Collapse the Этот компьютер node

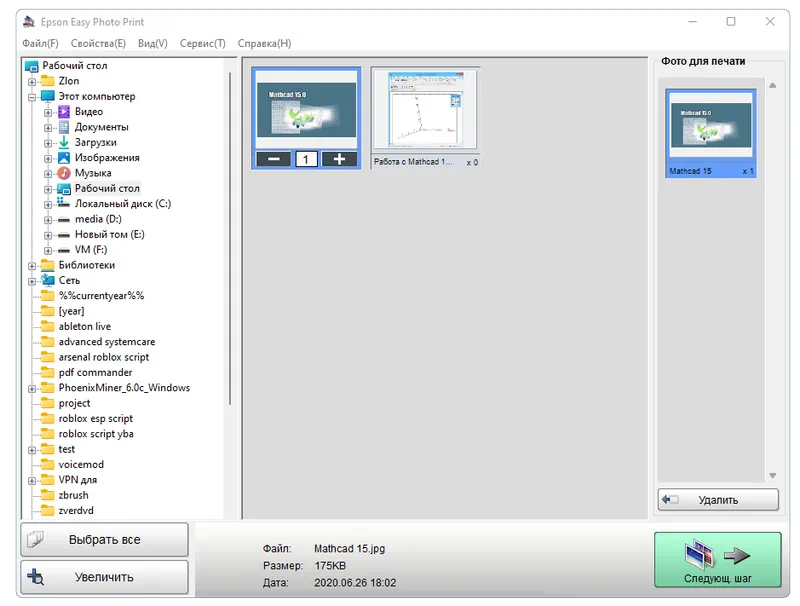coord(32,97)
